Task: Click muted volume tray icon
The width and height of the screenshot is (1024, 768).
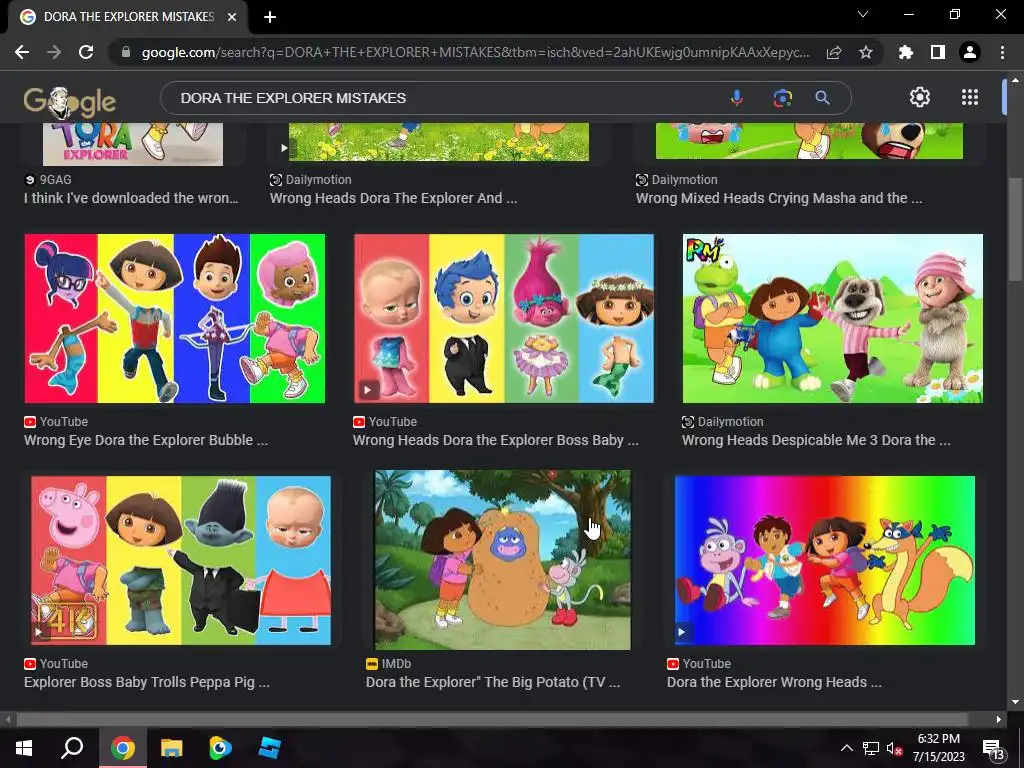Action: (894, 748)
